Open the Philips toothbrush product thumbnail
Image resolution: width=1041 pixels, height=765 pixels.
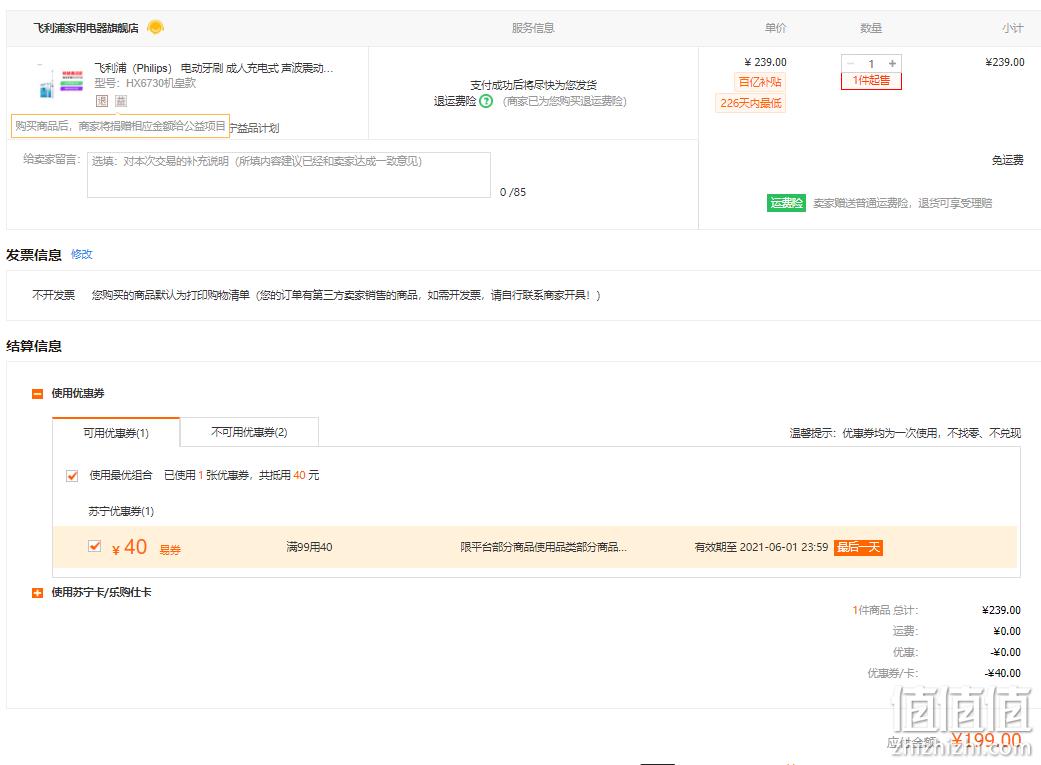click(x=61, y=82)
